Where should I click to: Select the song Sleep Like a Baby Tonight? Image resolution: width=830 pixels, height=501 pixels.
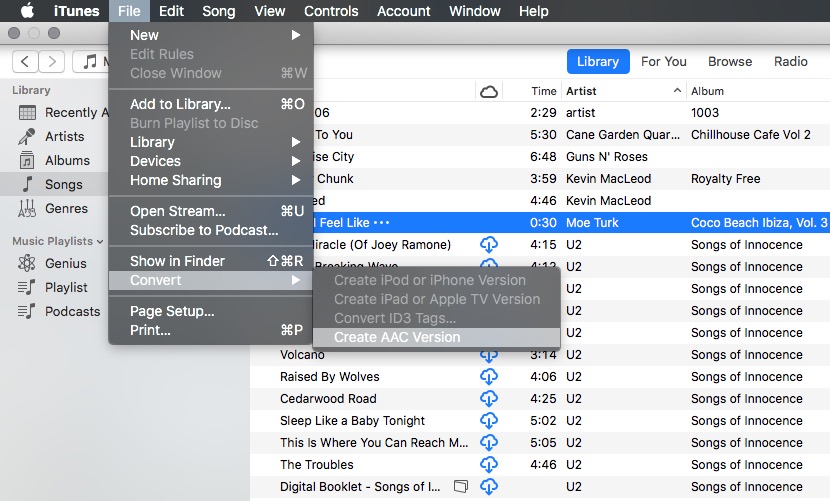tap(540, 421)
